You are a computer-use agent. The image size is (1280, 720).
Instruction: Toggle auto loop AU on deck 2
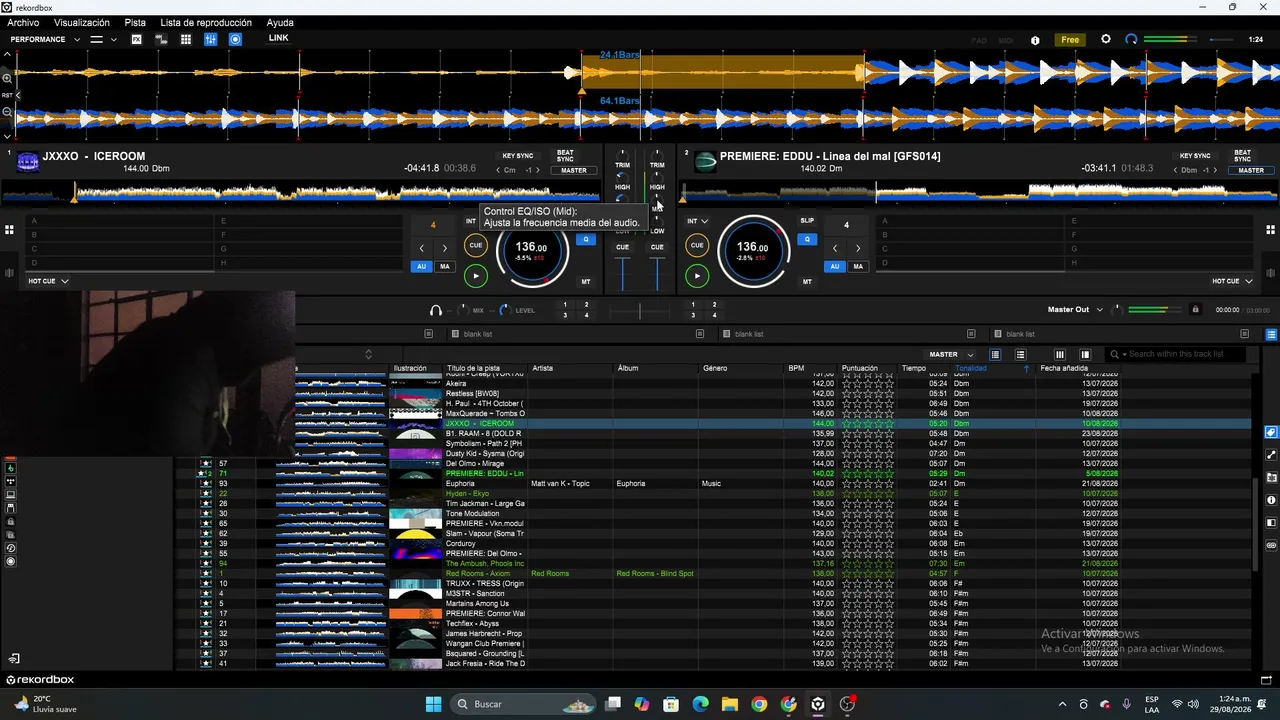tap(835, 267)
